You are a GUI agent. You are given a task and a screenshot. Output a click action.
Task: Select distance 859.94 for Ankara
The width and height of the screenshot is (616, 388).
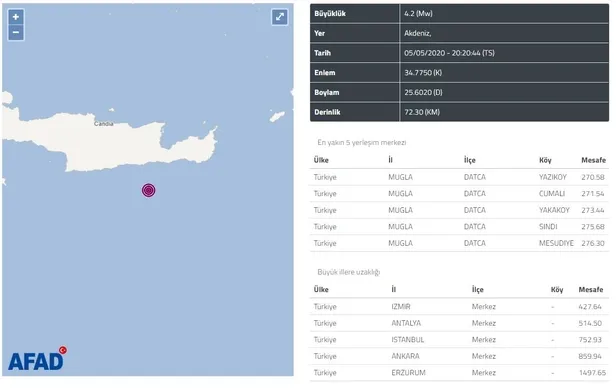pyautogui.click(x=590, y=356)
